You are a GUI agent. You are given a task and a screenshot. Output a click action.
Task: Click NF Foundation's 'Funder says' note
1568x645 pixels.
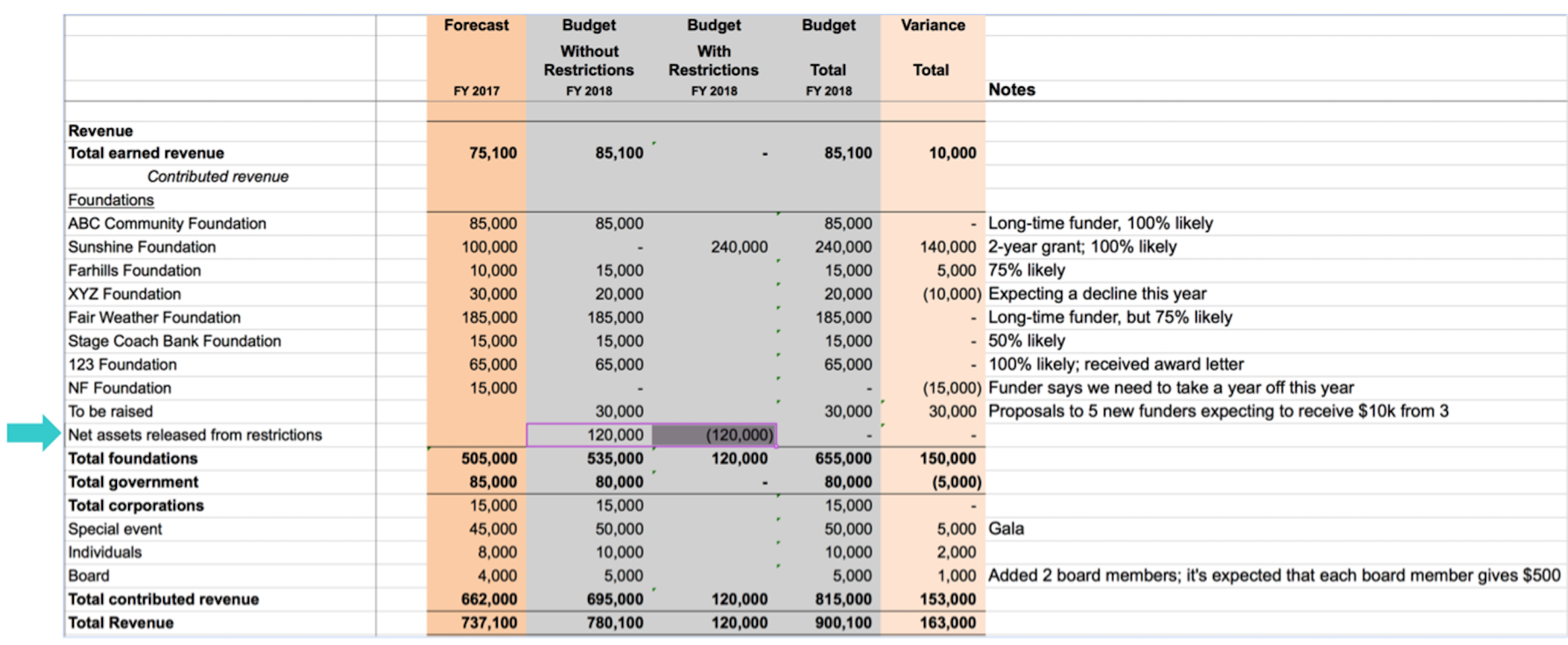[x=1170, y=388]
